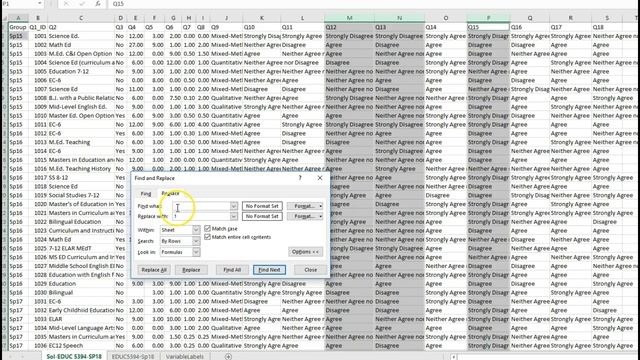
Task: Switch to the Find tab
Action: (x=146, y=193)
